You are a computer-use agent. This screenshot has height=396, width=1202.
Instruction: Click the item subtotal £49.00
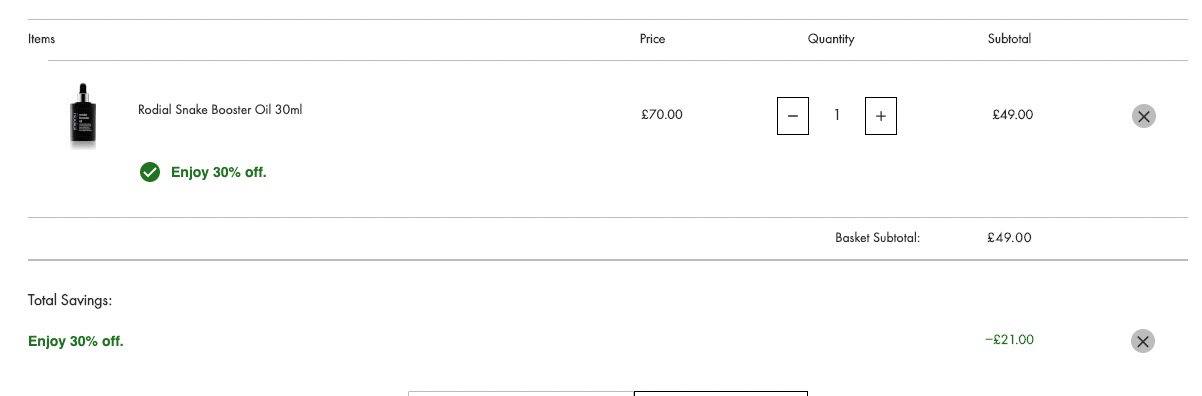1012,115
